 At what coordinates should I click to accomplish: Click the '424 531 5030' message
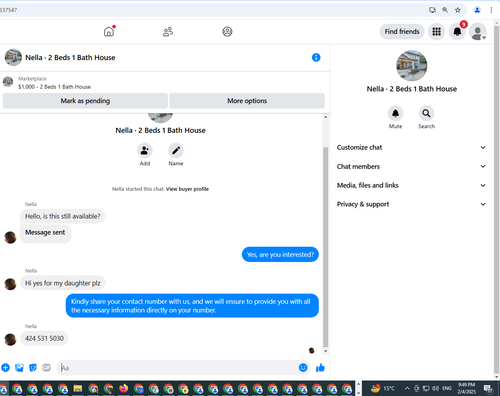point(44,338)
